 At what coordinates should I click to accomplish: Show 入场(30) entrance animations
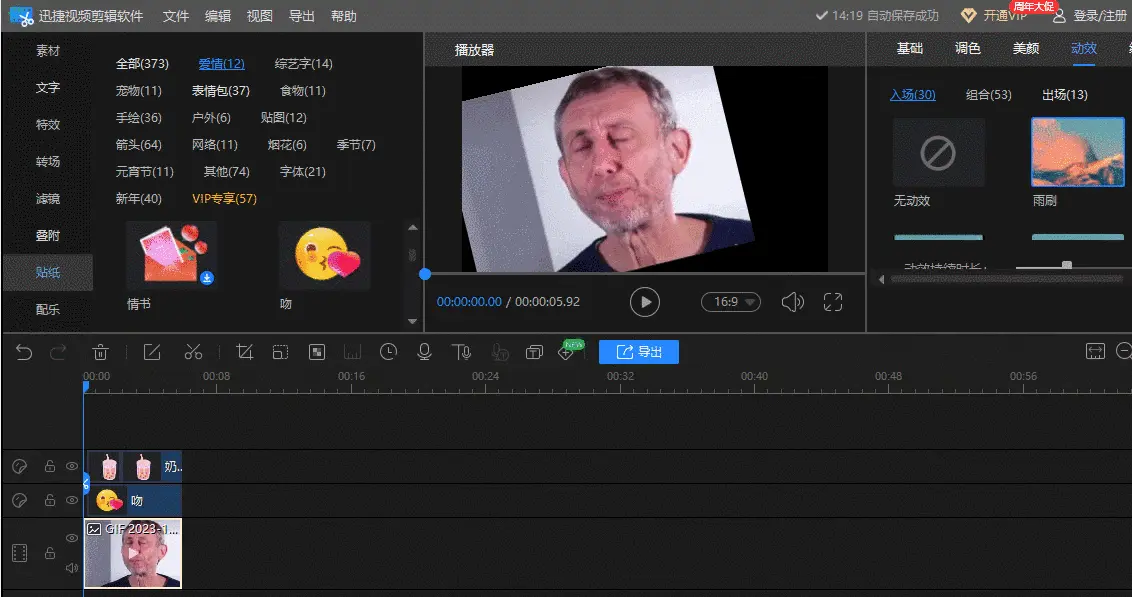point(913,95)
